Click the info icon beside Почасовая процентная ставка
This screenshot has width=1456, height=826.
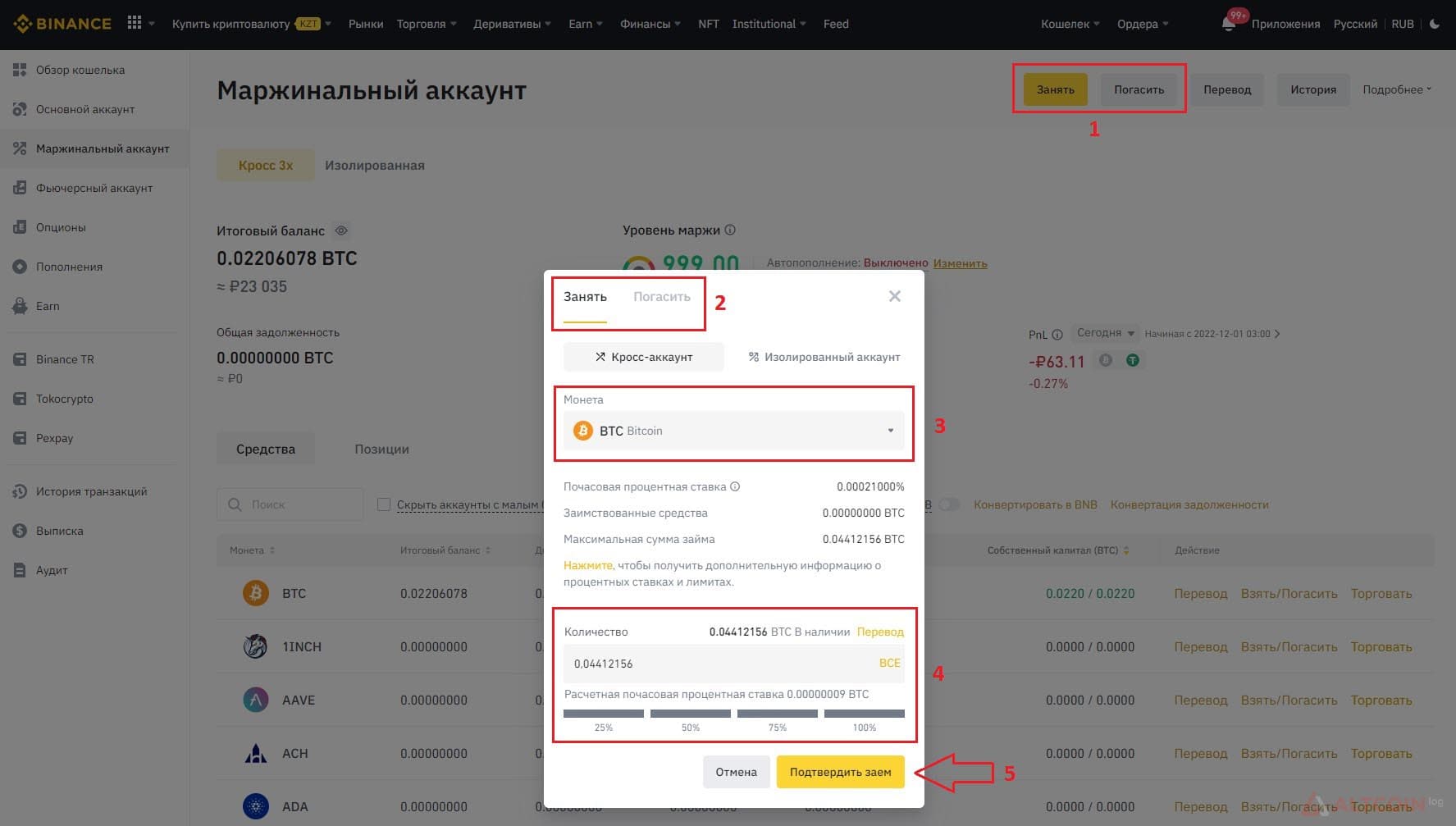(x=735, y=486)
